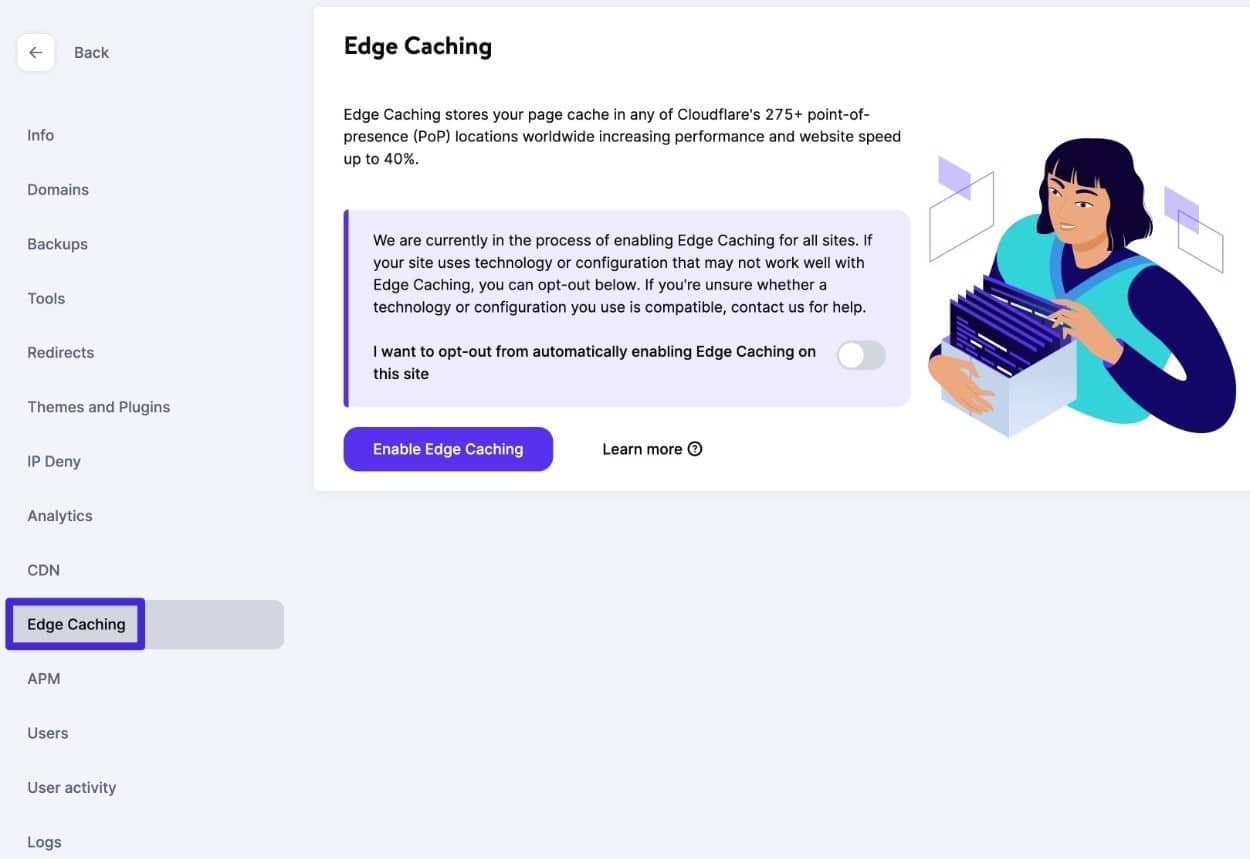Select the Domains section
The height and width of the screenshot is (859, 1250).
tap(57, 189)
